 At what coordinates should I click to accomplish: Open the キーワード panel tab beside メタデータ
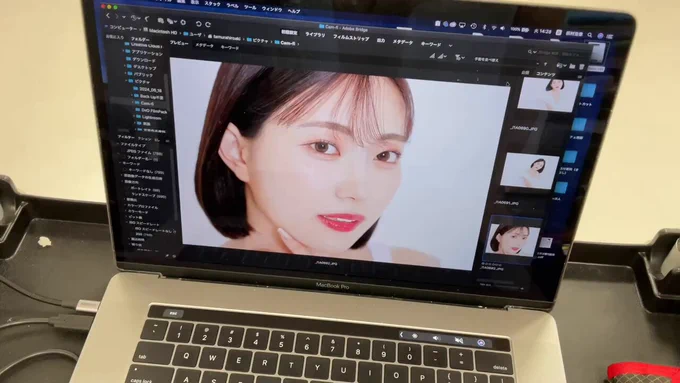click(230, 48)
